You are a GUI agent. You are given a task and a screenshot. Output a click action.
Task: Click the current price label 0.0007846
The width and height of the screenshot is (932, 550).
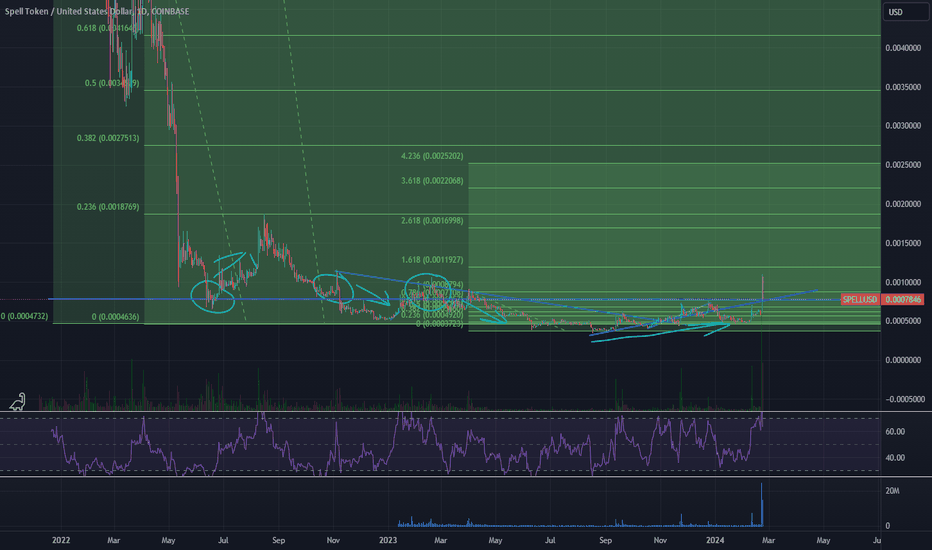[x=902, y=300]
